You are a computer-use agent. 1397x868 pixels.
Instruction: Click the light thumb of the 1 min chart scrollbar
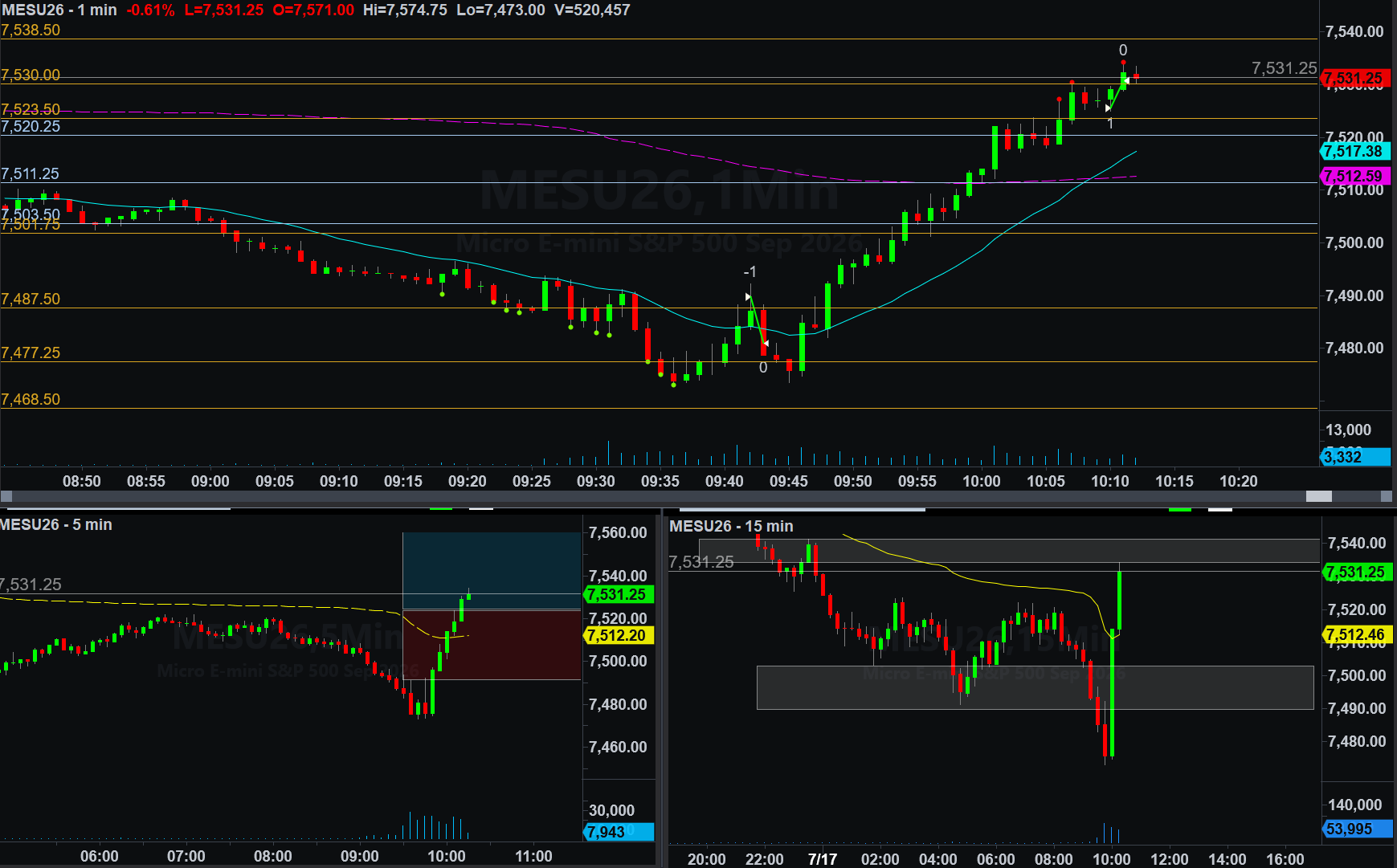[x=1318, y=496]
